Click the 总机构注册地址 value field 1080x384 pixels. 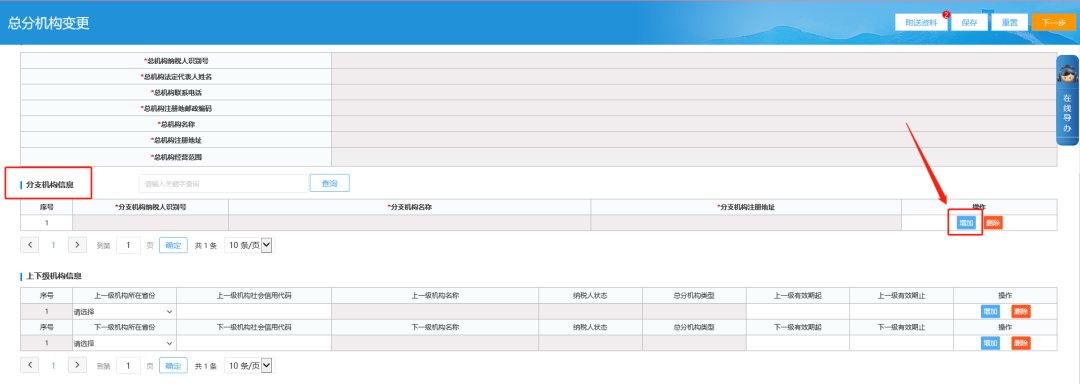pyautogui.click(x=694, y=140)
